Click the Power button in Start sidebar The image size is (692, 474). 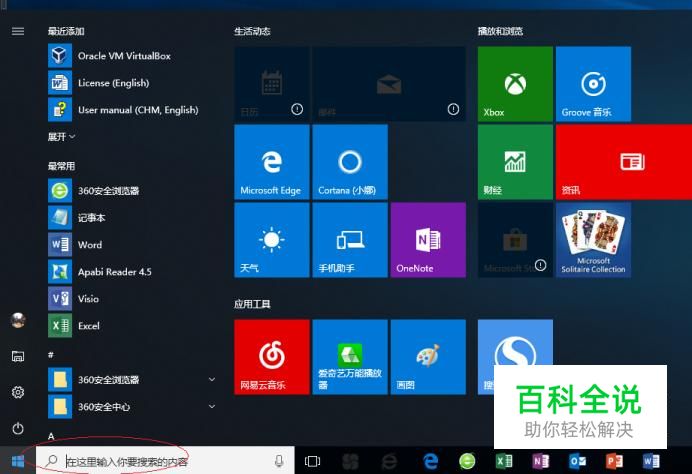[18, 428]
